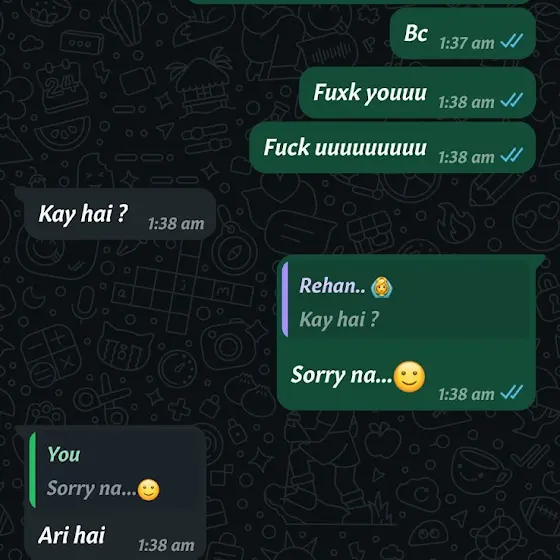Screen dimensions: 560x560
Task: Tap the 'Fuck uuuuuuuuu' message bubble
Action: 392,148
